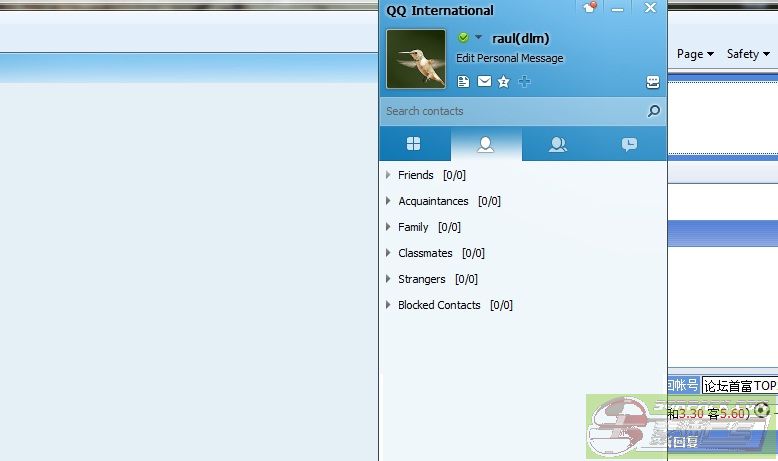Close the QQ International window
This screenshot has width=778, height=461.
click(x=650, y=7)
